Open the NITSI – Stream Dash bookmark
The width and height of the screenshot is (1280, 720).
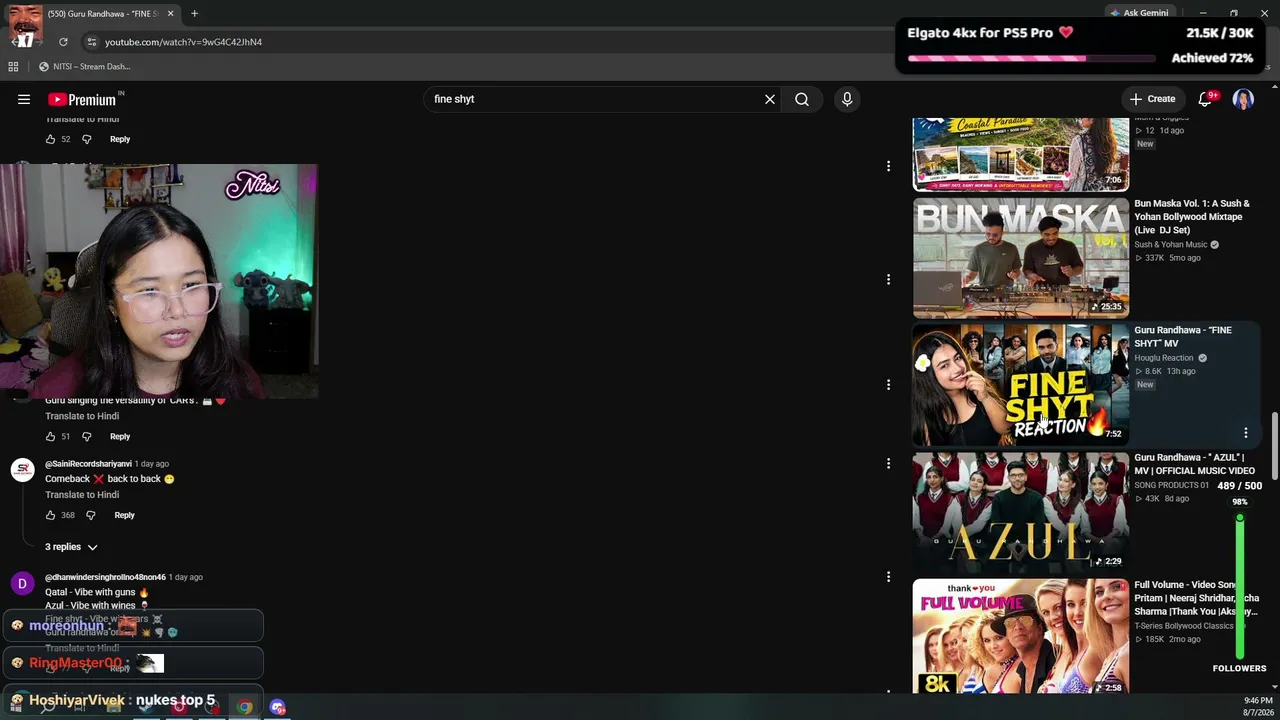[x=85, y=67]
